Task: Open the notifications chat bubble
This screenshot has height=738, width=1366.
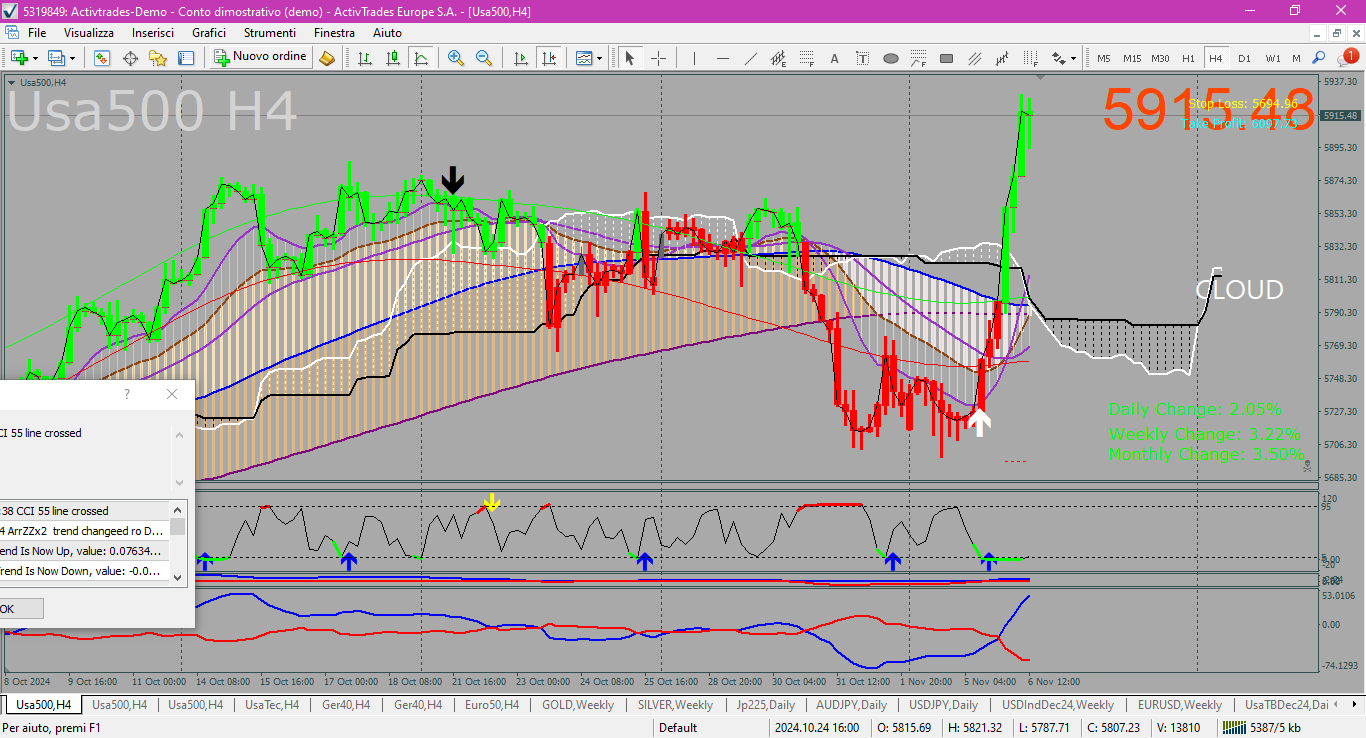Action: pos(1346,58)
